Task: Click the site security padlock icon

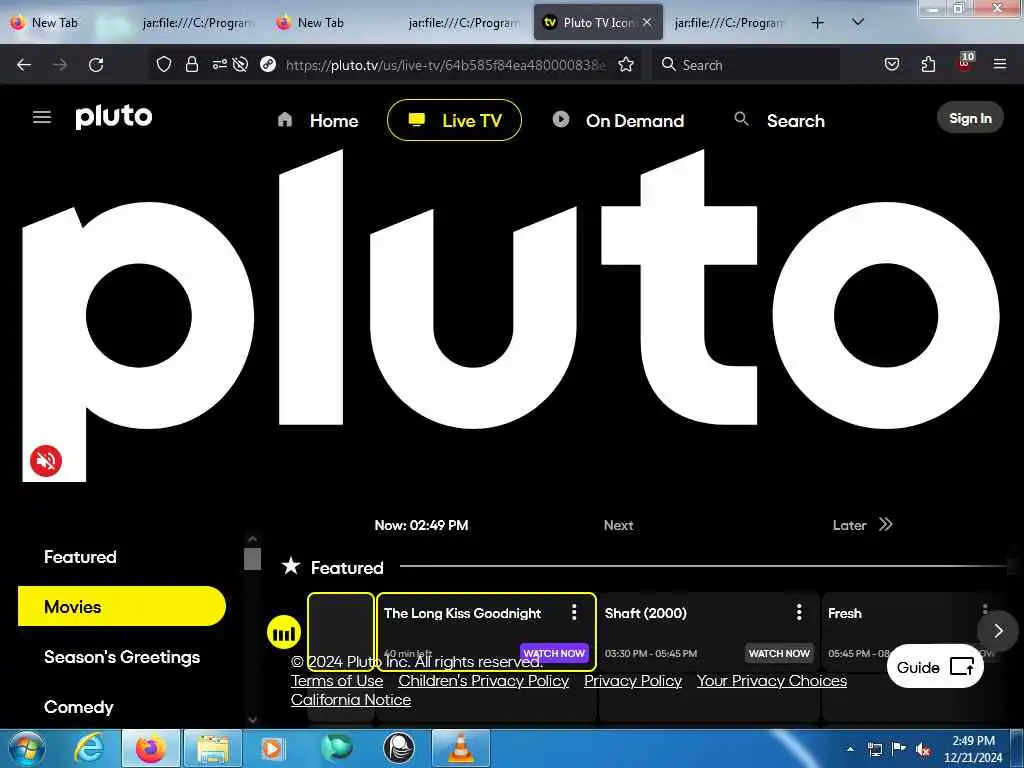Action: coord(191,64)
